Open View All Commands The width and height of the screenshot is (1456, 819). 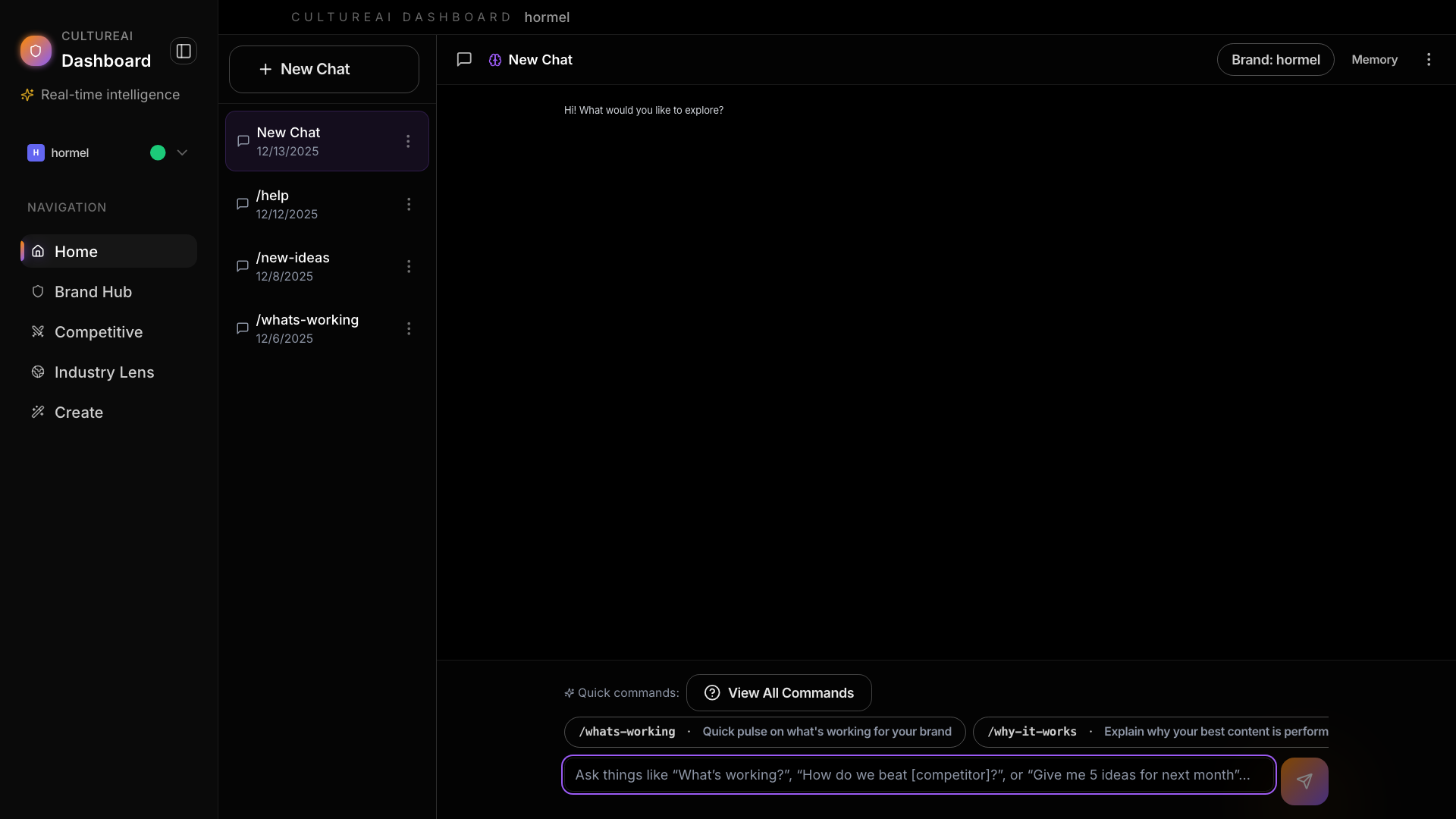pyautogui.click(x=779, y=692)
